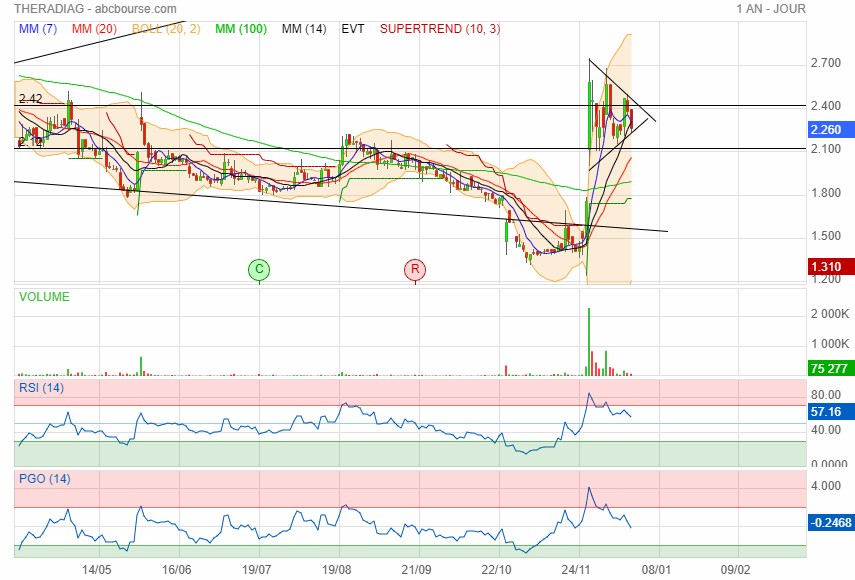Click the -0.2468 PGO value tag
This screenshot has height=580, width=855.
tap(830, 522)
